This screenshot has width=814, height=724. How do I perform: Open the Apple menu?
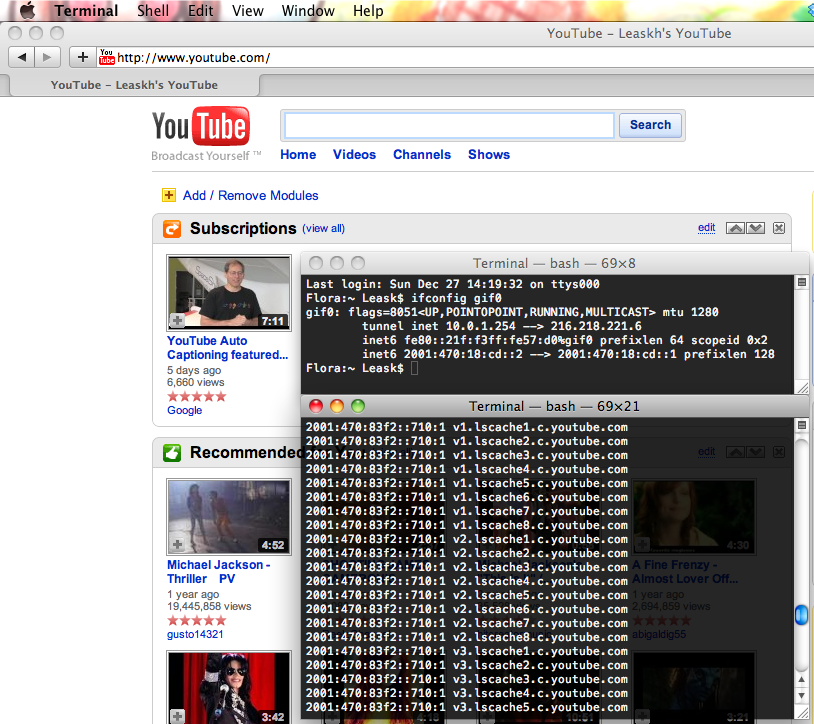(x=27, y=10)
